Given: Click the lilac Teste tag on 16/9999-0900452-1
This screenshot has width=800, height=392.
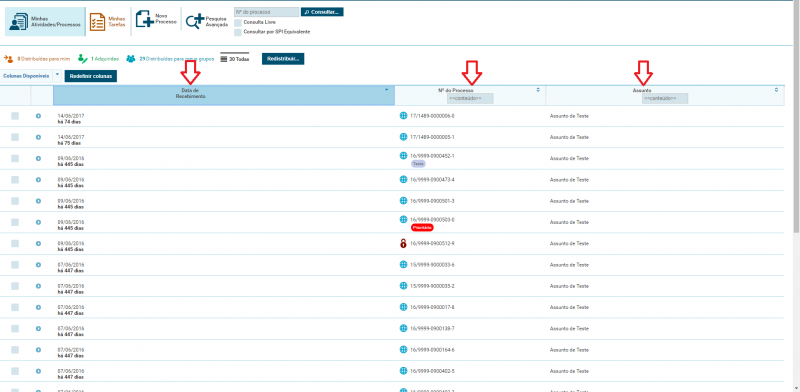Looking at the screenshot, I should tap(418, 164).
